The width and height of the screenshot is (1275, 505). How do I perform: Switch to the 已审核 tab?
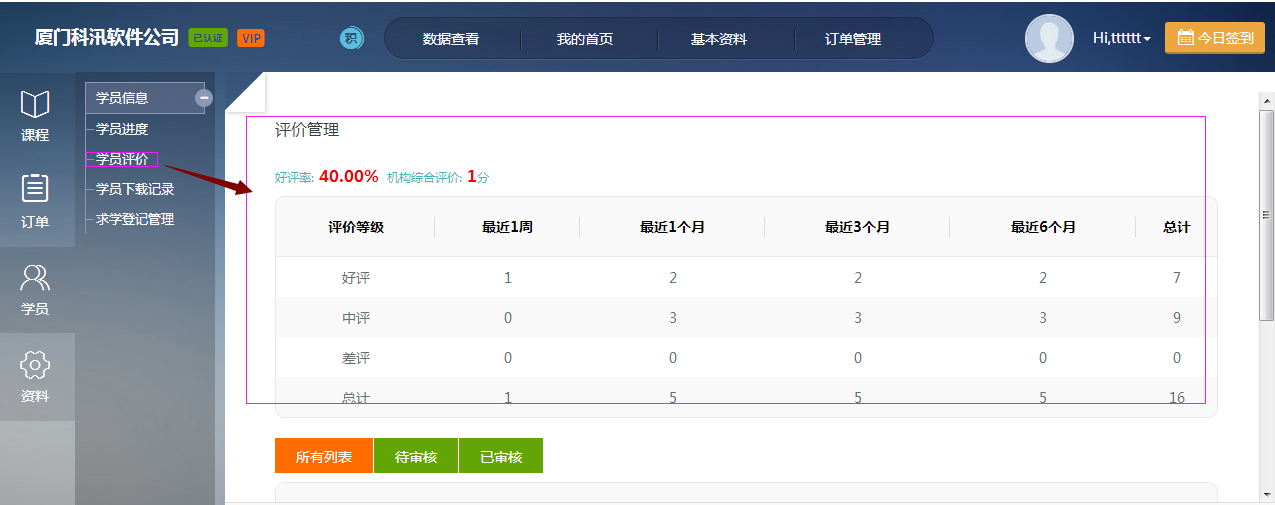coord(501,456)
